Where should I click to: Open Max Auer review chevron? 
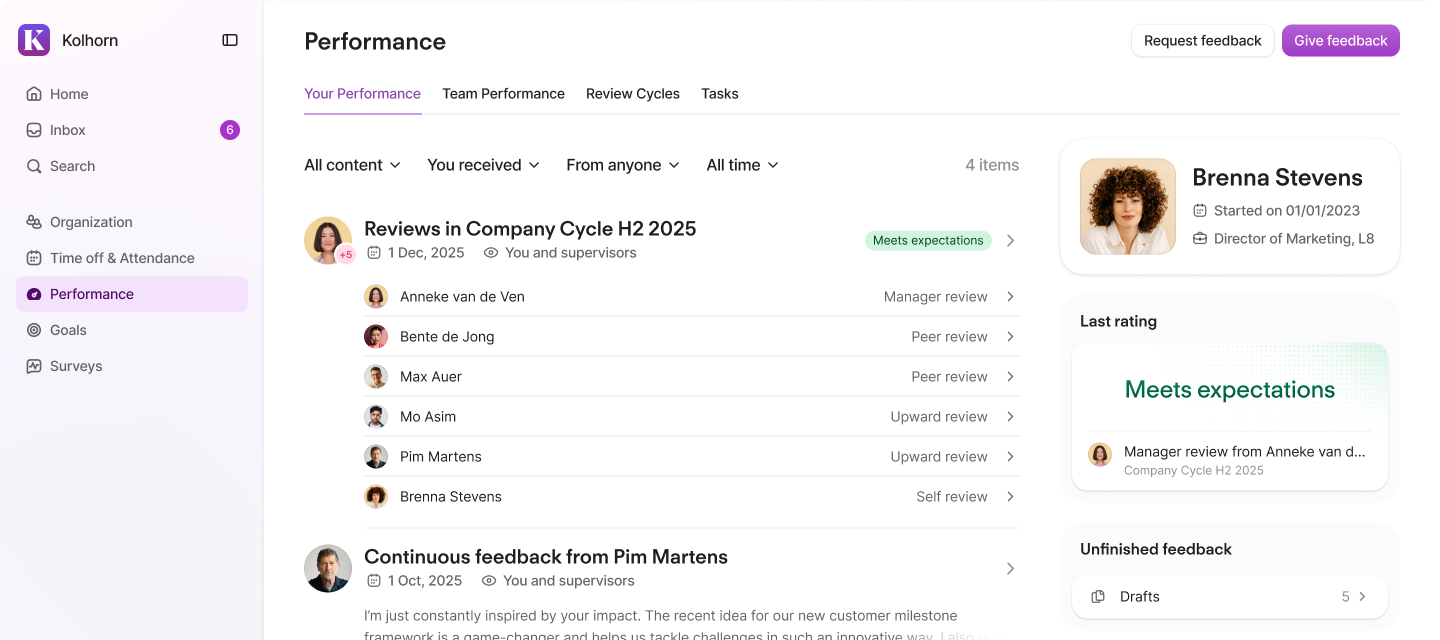pyautogui.click(x=1011, y=377)
